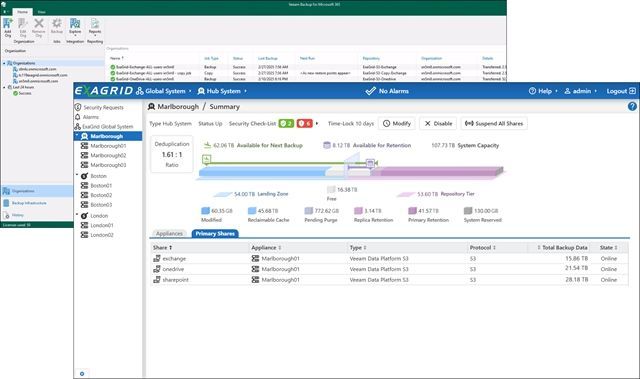Switch to the View ribbon tab in Veeam
The height and width of the screenshot is (379, 640).
41,12
